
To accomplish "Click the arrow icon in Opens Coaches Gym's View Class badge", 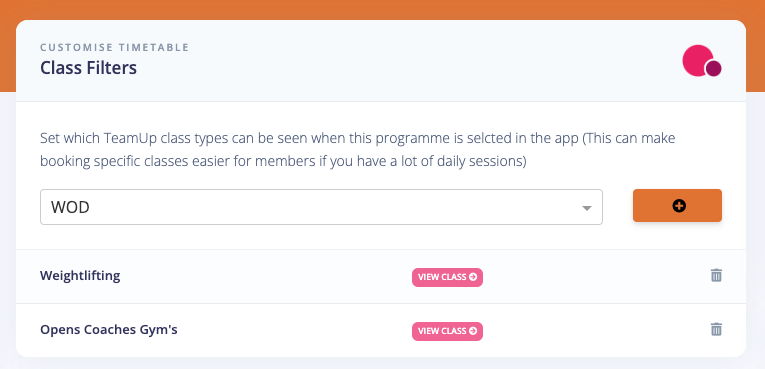I will tap(473, 330).
